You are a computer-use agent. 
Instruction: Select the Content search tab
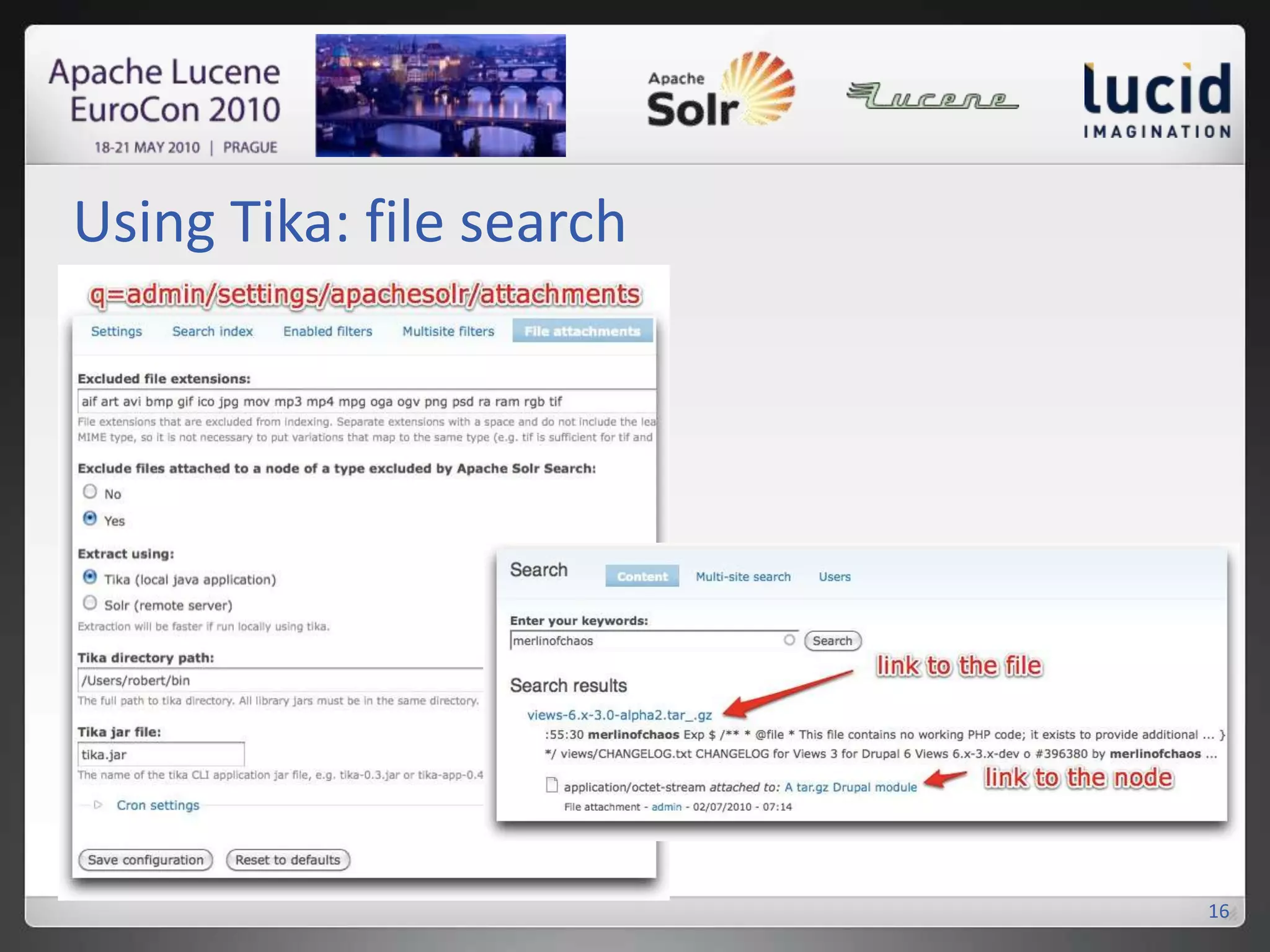coord(642,576)
